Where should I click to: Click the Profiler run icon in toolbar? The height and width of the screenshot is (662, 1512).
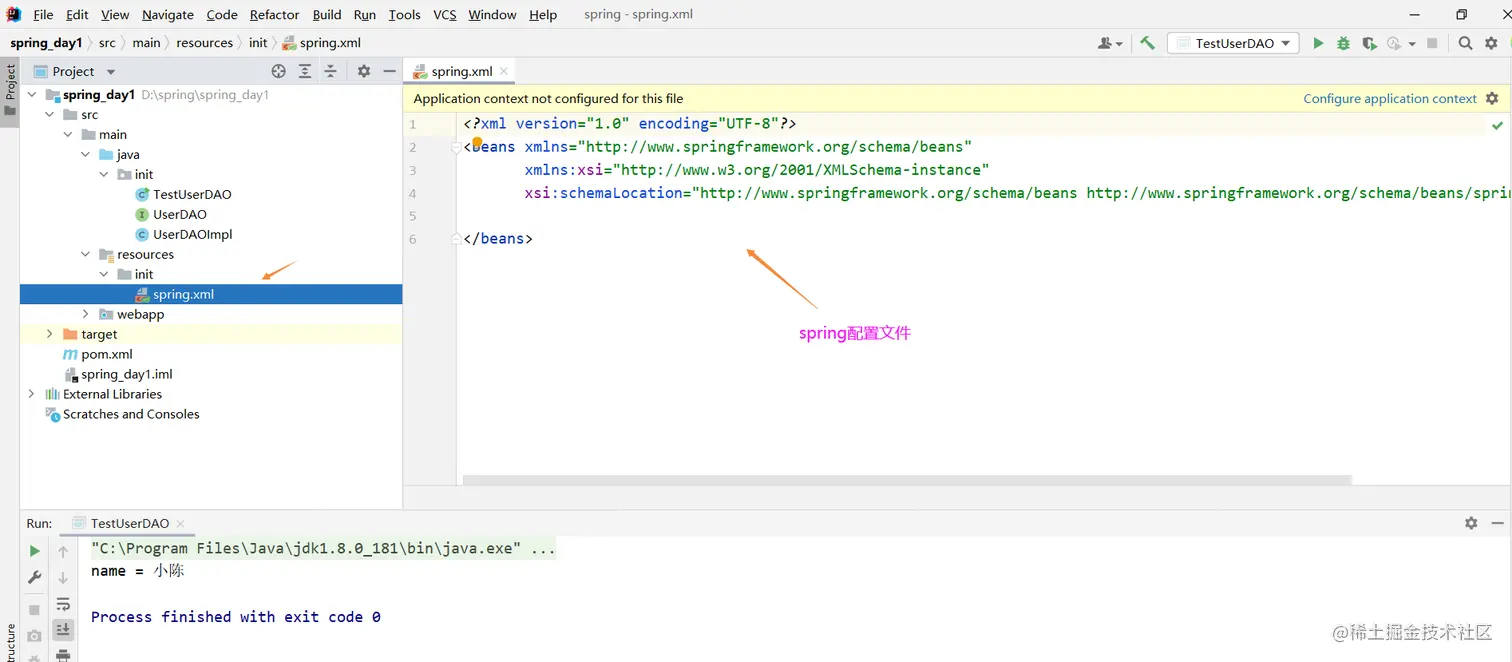click(1394, 43)
